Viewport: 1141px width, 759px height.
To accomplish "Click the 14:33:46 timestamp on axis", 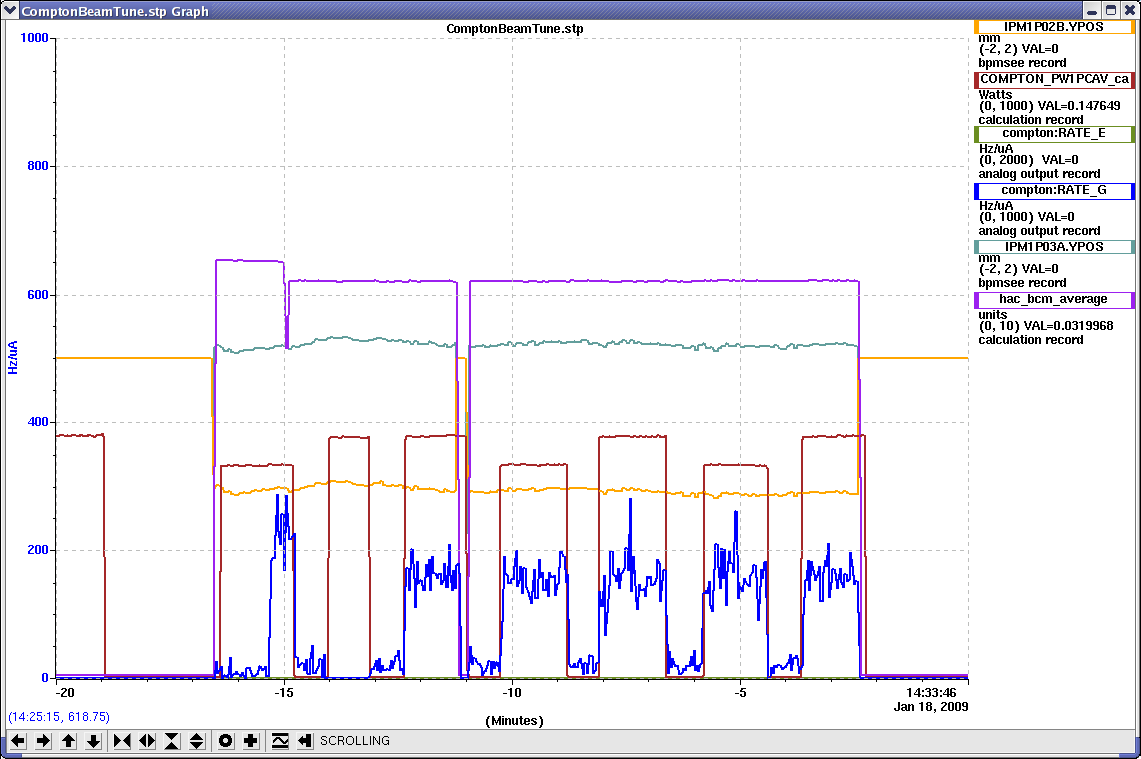I will [931, 693].
